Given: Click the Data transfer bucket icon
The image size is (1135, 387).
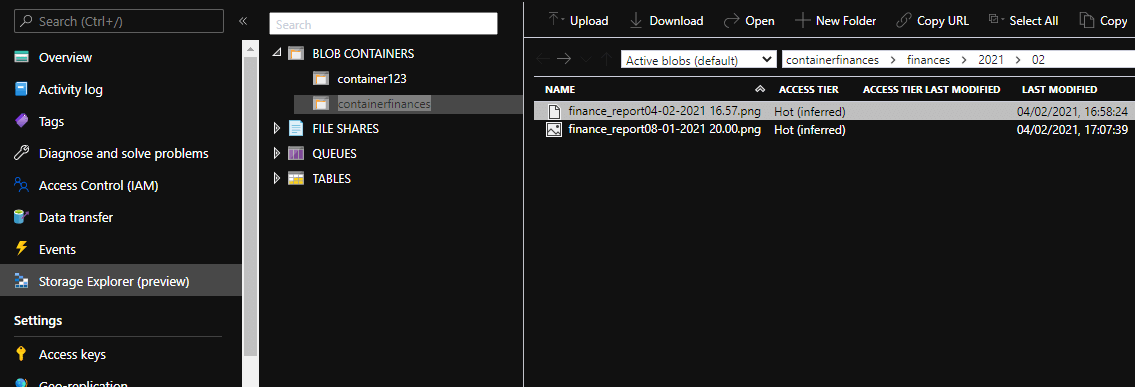Looking at the screenshot, I should (x=21, y=217).
